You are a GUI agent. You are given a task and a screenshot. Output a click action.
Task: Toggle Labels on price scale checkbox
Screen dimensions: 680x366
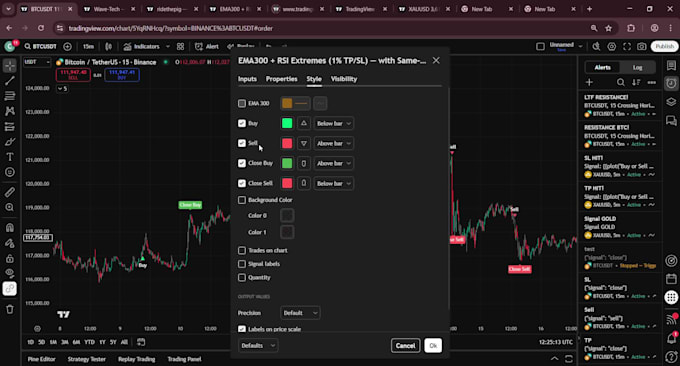pos(242,329)
